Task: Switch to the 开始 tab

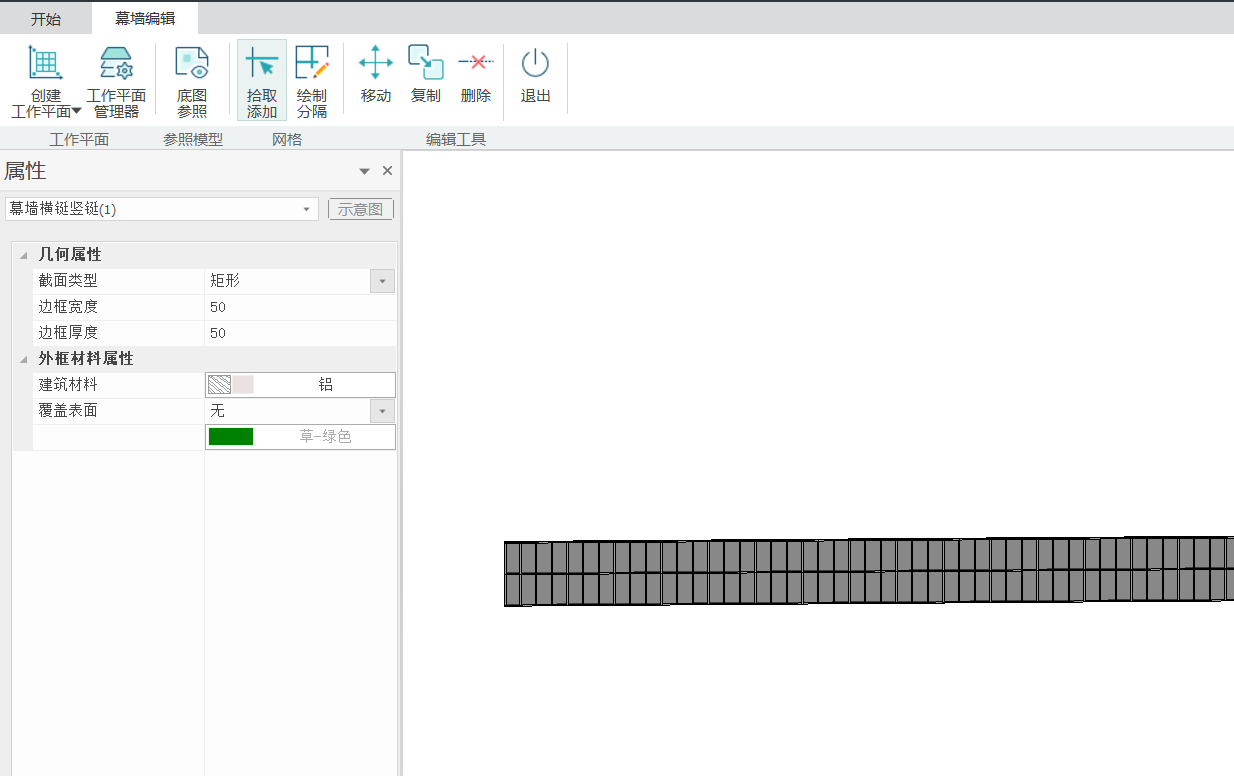Action: 45,19
